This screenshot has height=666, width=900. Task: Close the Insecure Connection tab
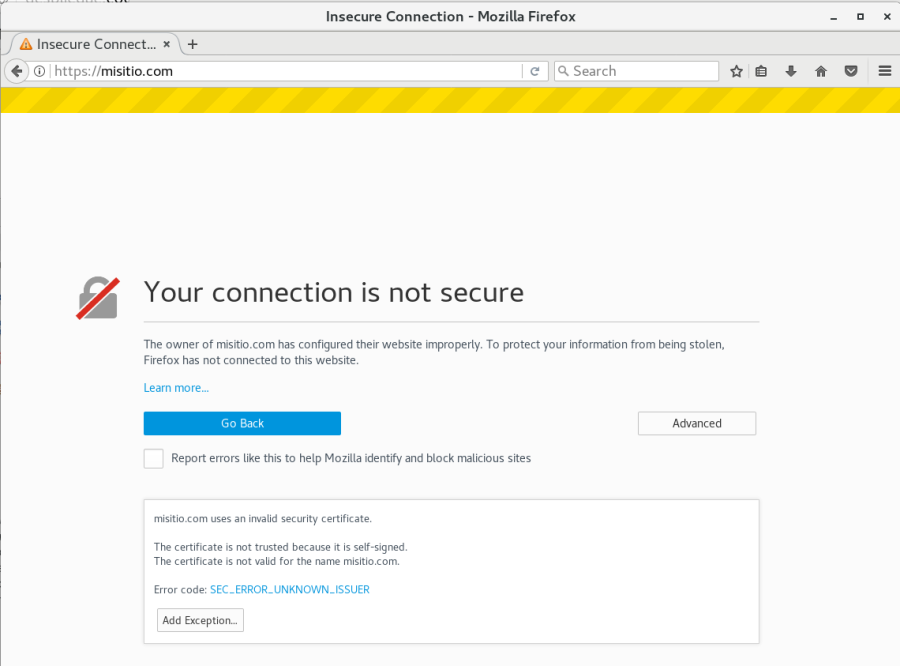[167, 44]
